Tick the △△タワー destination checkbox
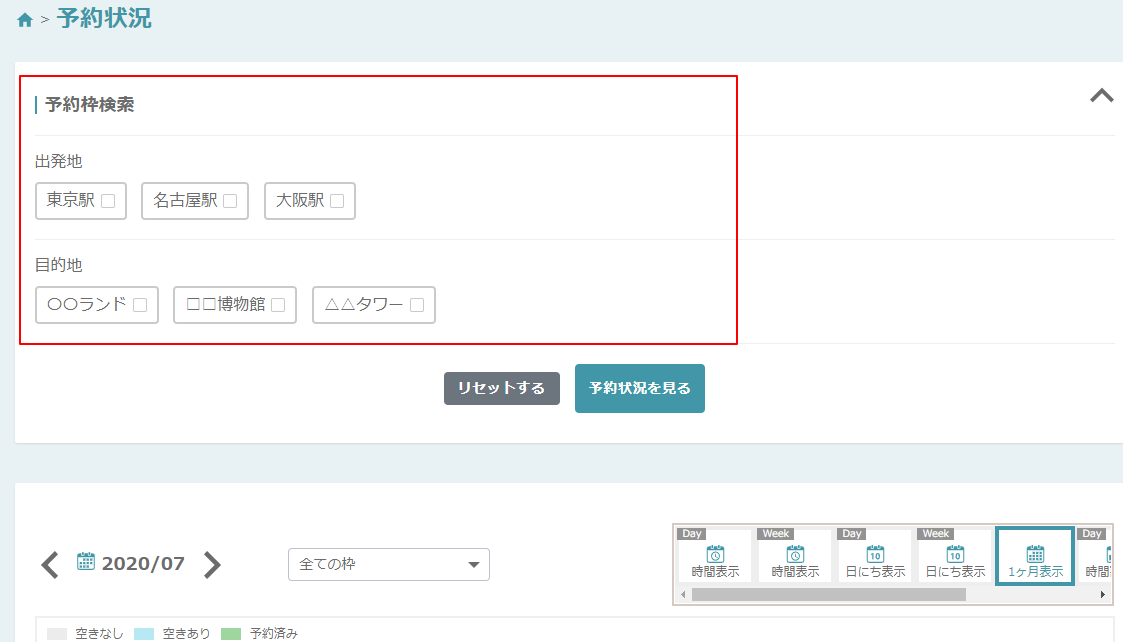The height and width of the screenshot is (642, 1123). click(417, 305)
